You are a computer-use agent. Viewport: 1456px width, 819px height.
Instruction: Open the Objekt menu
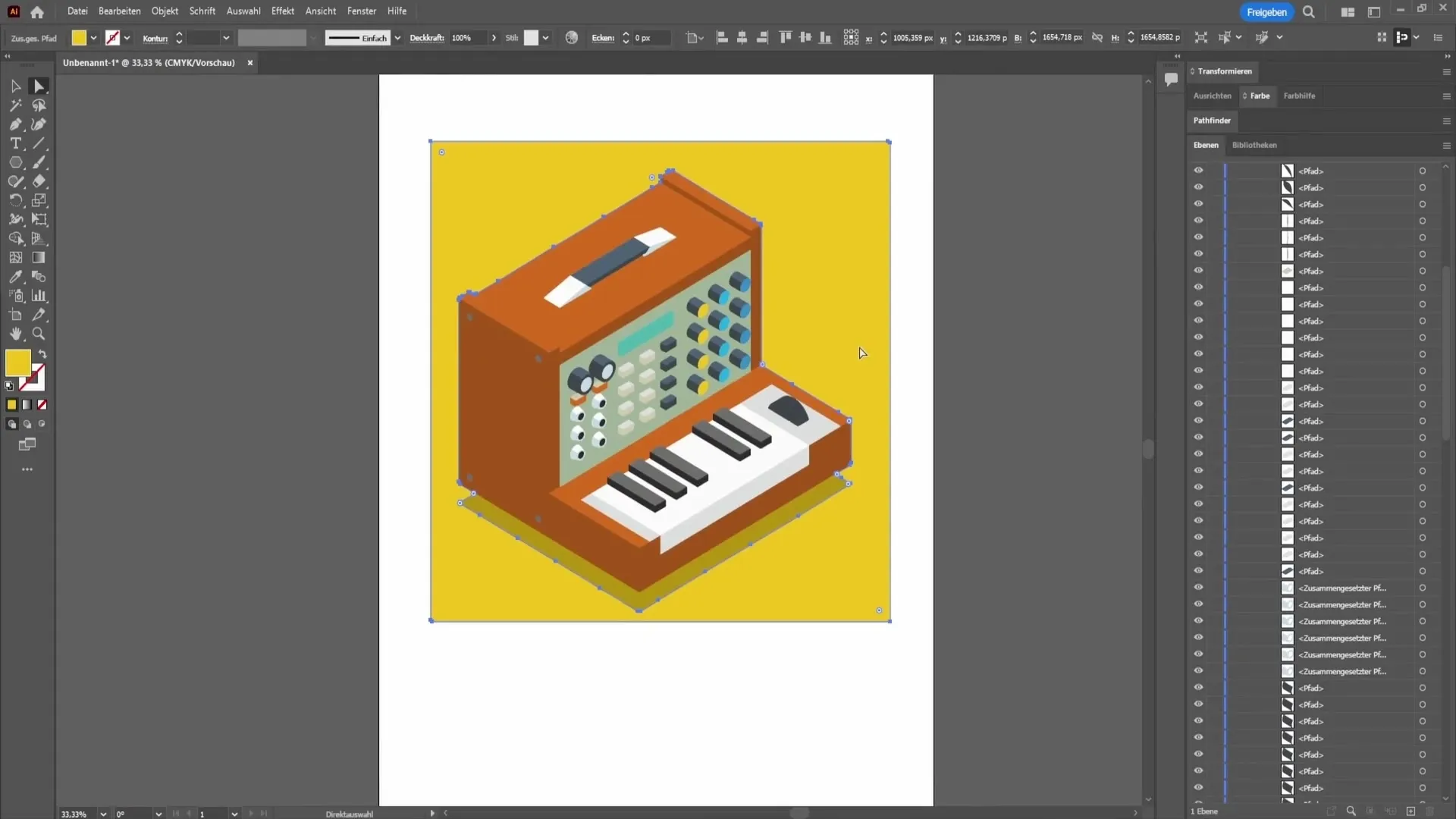(x=165, y=11)
